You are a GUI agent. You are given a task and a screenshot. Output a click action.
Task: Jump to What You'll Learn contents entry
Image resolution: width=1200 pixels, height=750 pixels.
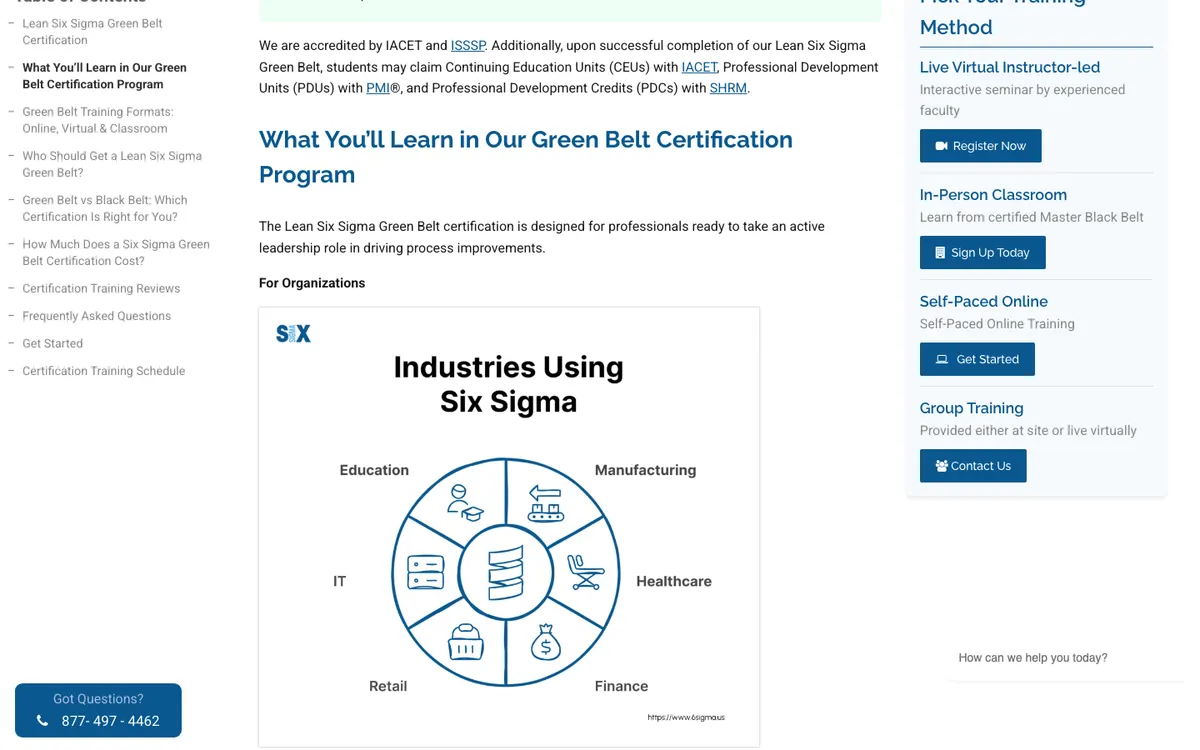pos(104,76)
